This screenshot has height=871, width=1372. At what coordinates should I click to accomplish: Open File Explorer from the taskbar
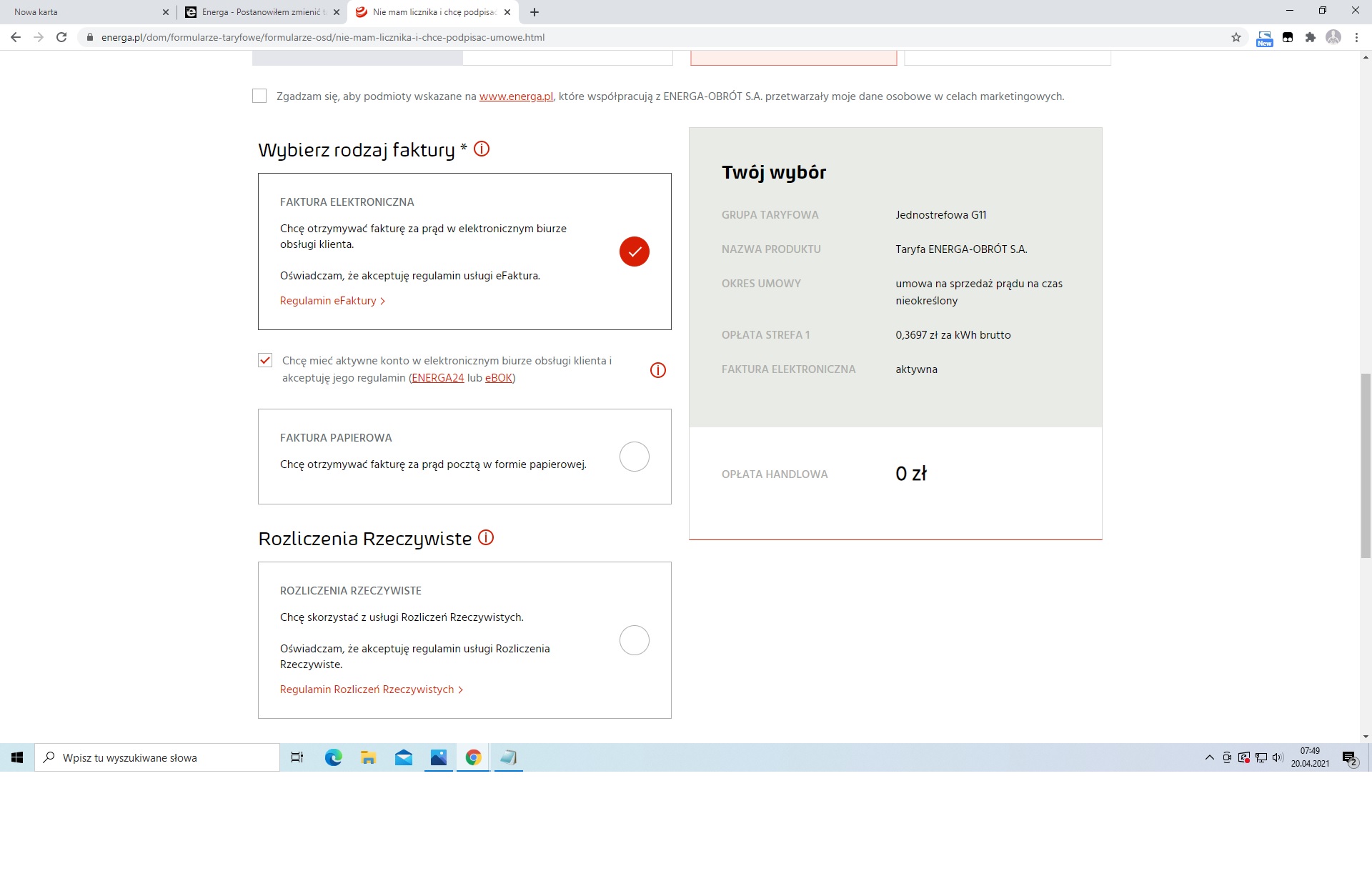pyautogui.click(x=368, y=757)
